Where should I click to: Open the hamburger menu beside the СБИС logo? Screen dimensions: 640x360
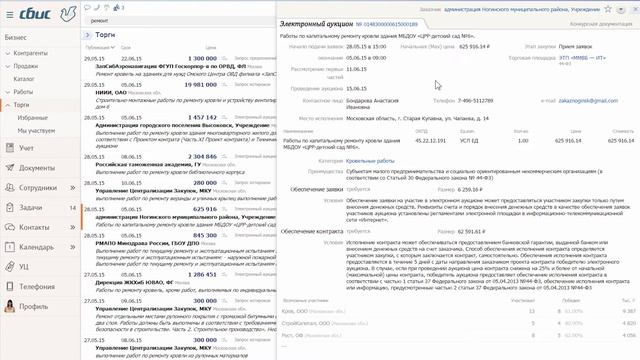pos(9,15)
